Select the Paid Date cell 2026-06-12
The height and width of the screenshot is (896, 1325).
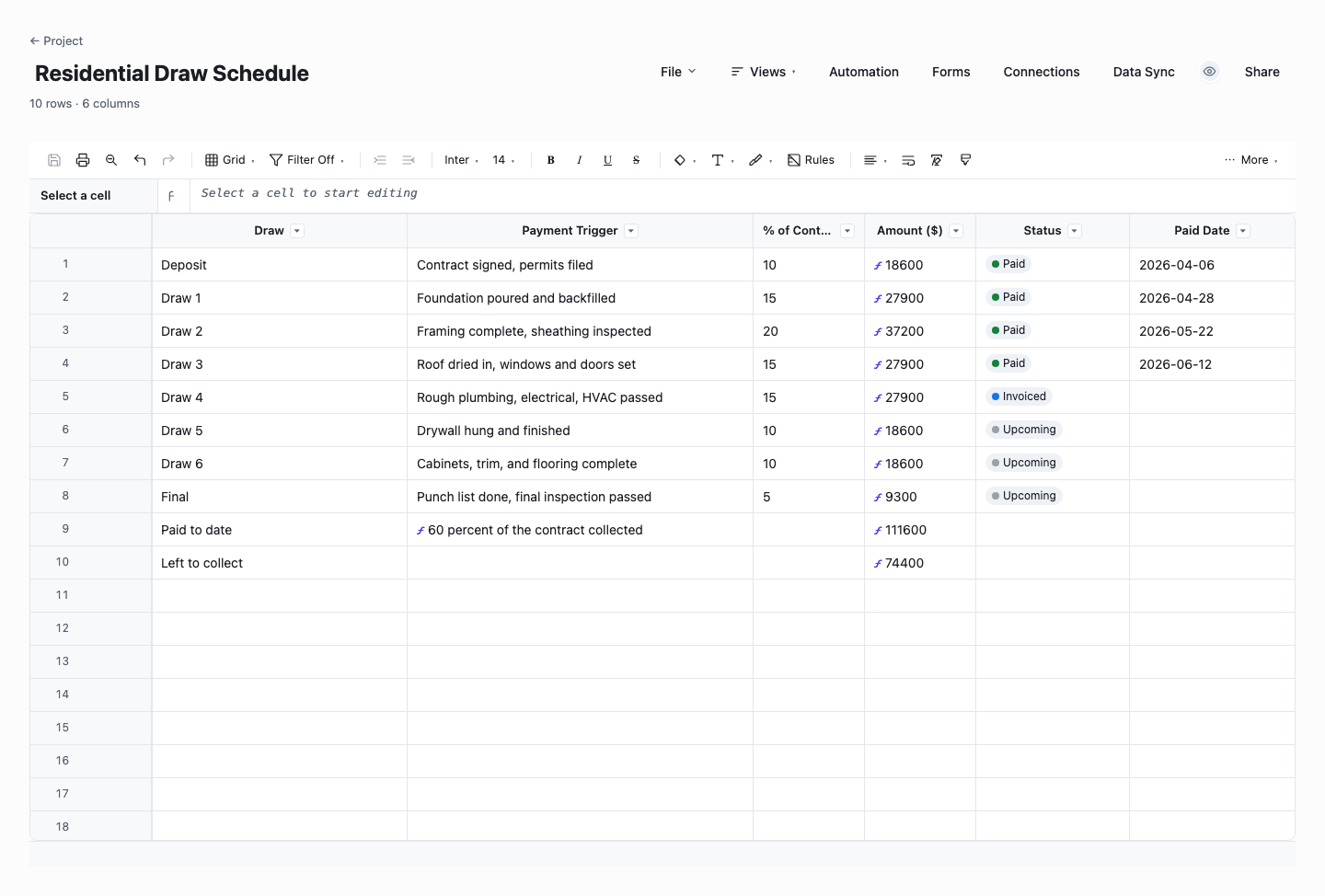pyautogui.click(x=1212, y=364)
